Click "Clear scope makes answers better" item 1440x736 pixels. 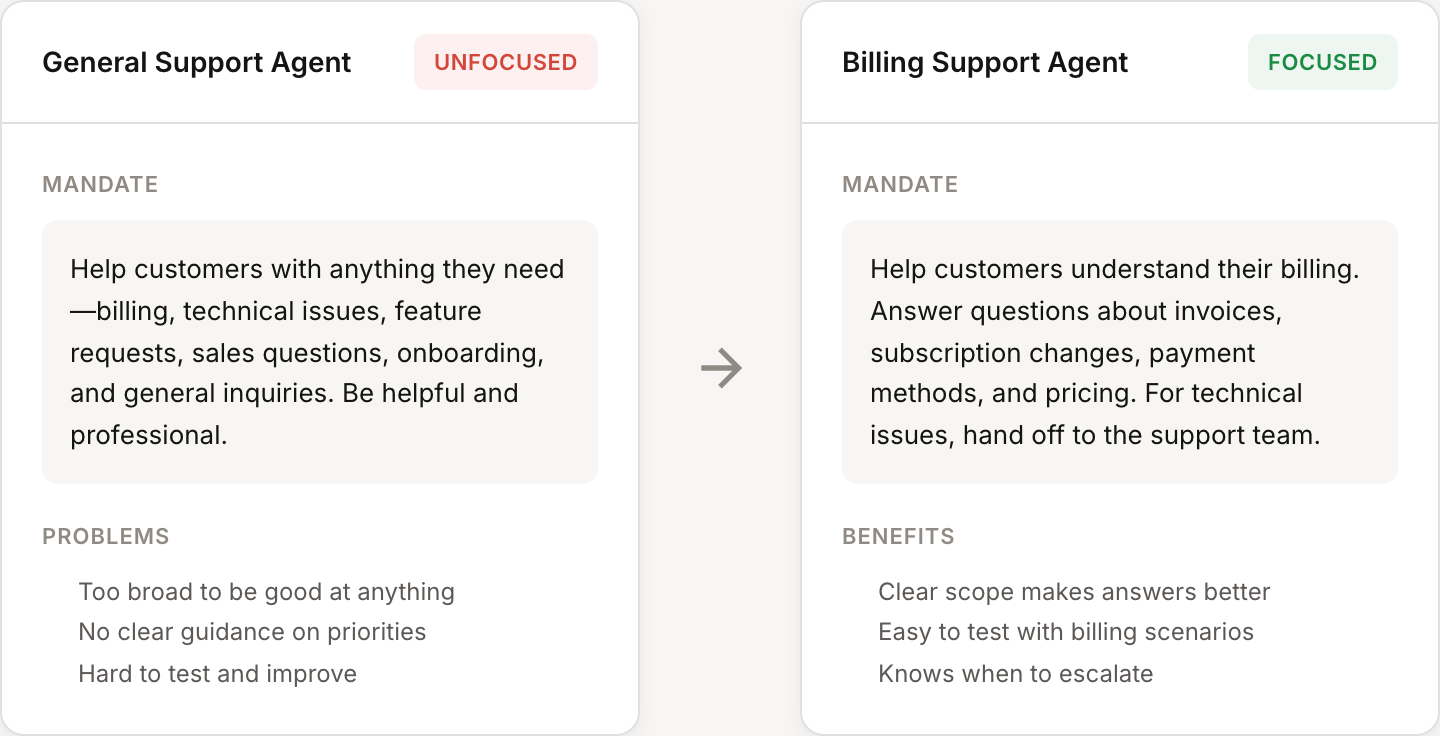pyautogui.click(x=1074, y=592)
